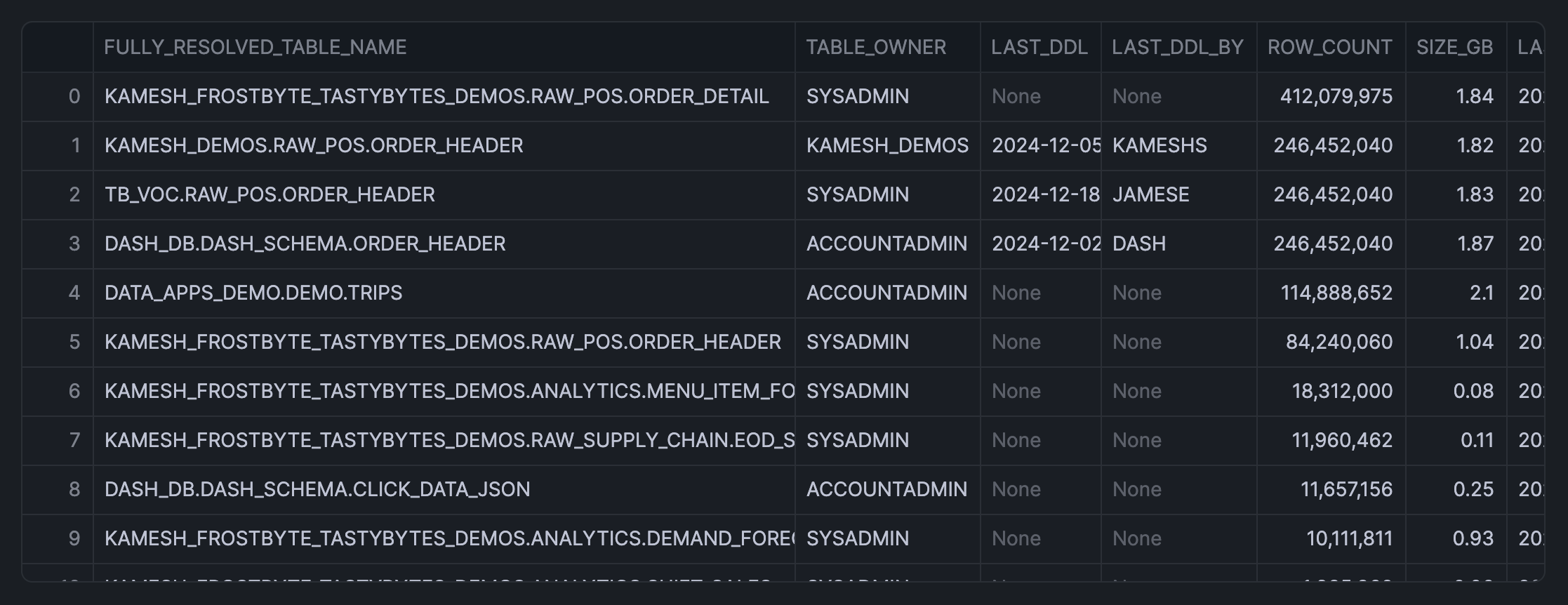The height and width of the screenshot is (605, 1568).
Task: Click the ROW_COUNT column header
Action: coord(1329,47)
